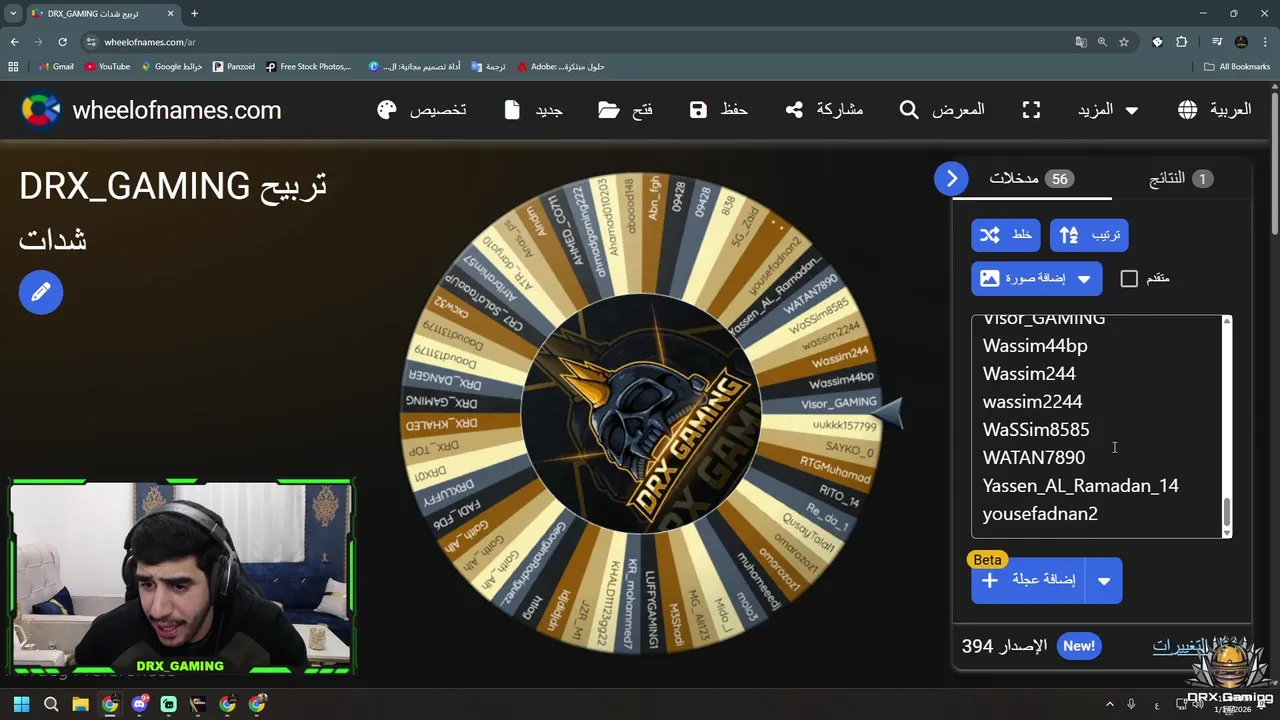Open File Explorer from the taskbar
Image resolution: width=1280 pixels, height=720 pixels.
[80, 704]
